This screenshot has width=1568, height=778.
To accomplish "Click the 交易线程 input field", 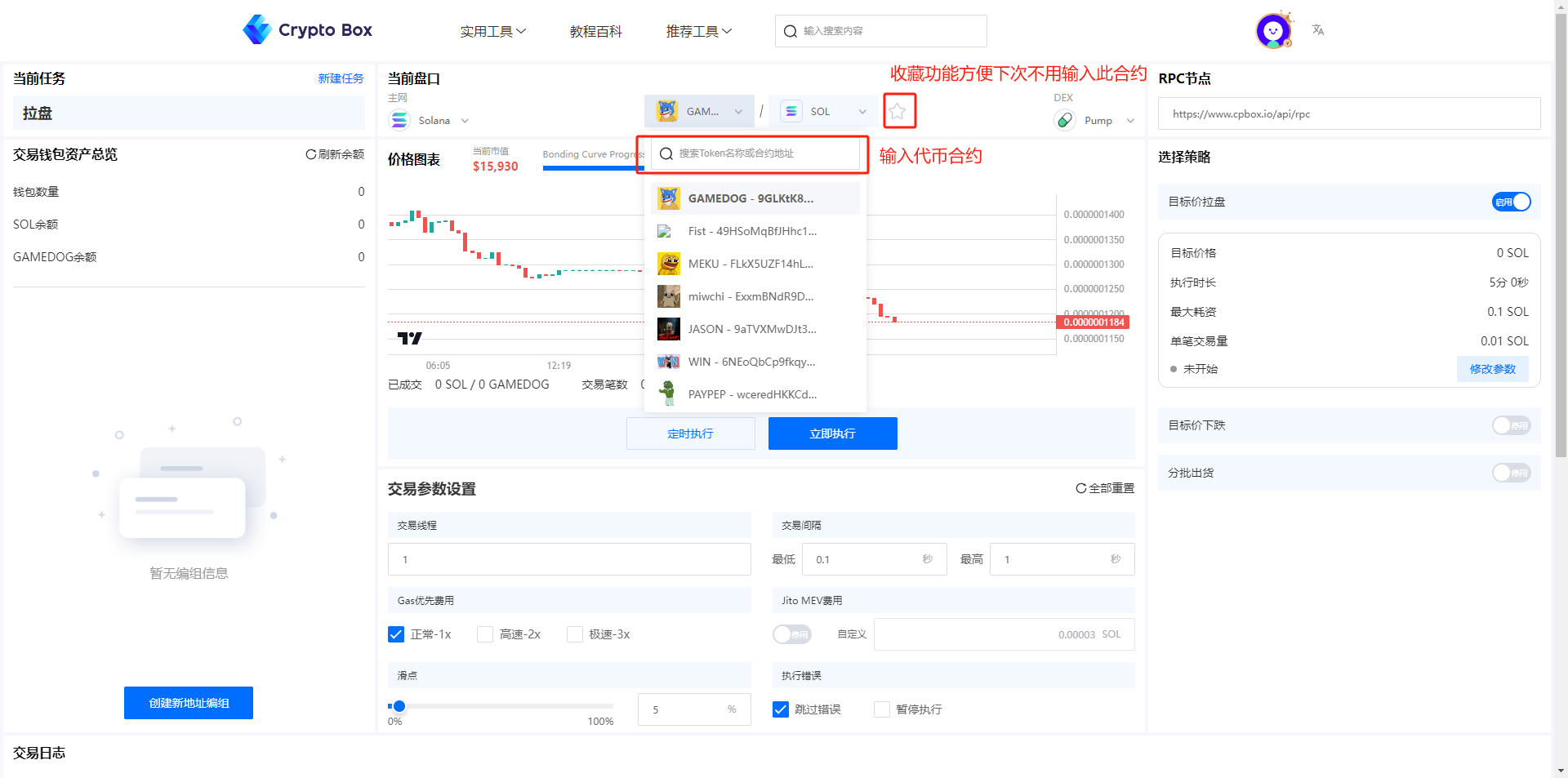I will [569, 559].
